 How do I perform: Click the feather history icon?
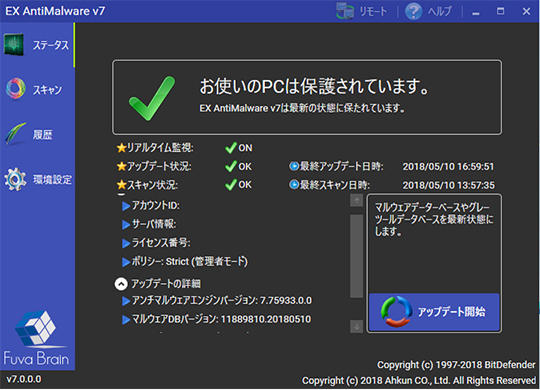tap(15, 134)
